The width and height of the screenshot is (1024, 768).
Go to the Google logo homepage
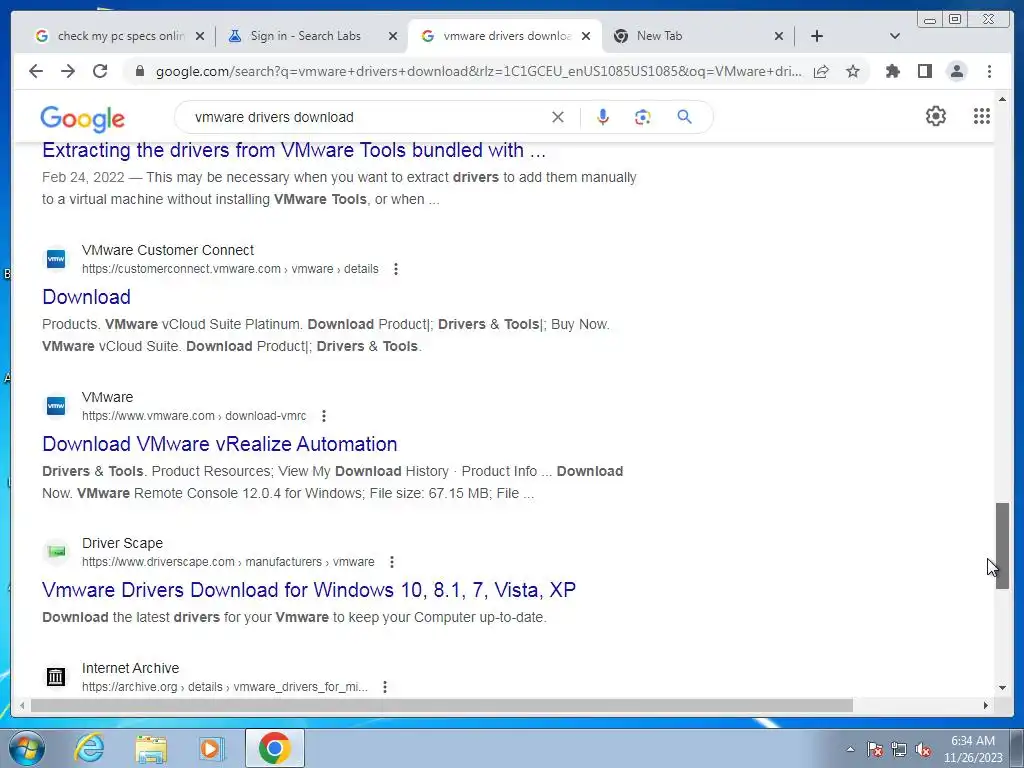(x=82, y=118)
